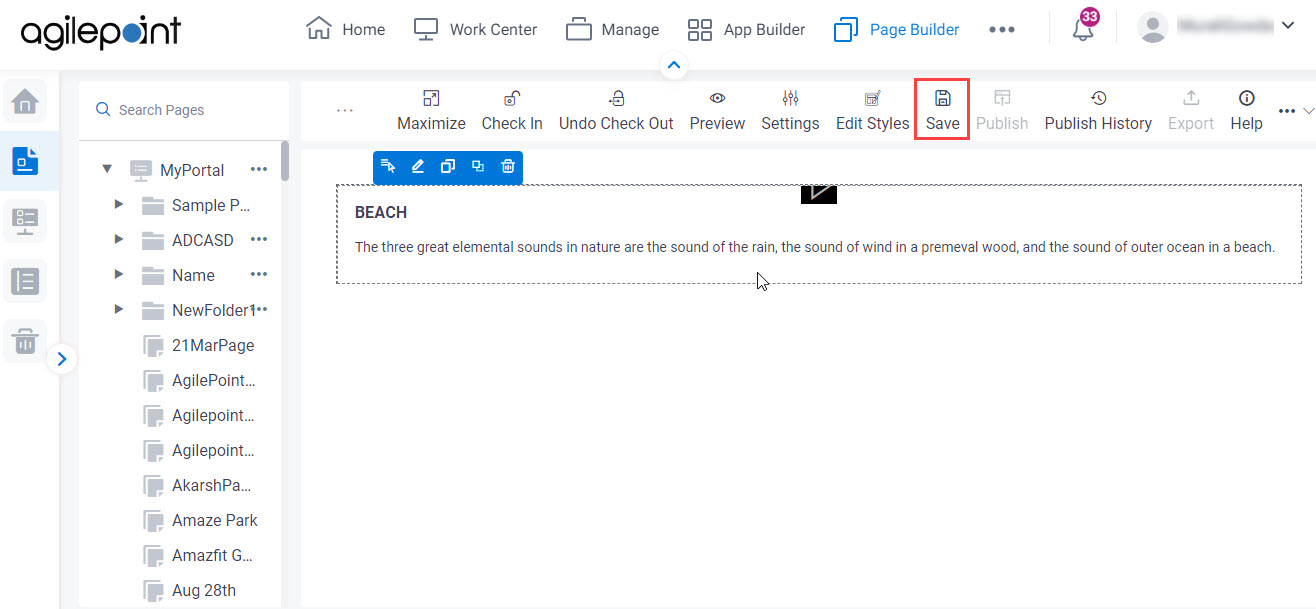Screen dimensions: 1316x609
Task: Go to Home in top navigation
Action: tap(345, 29)
